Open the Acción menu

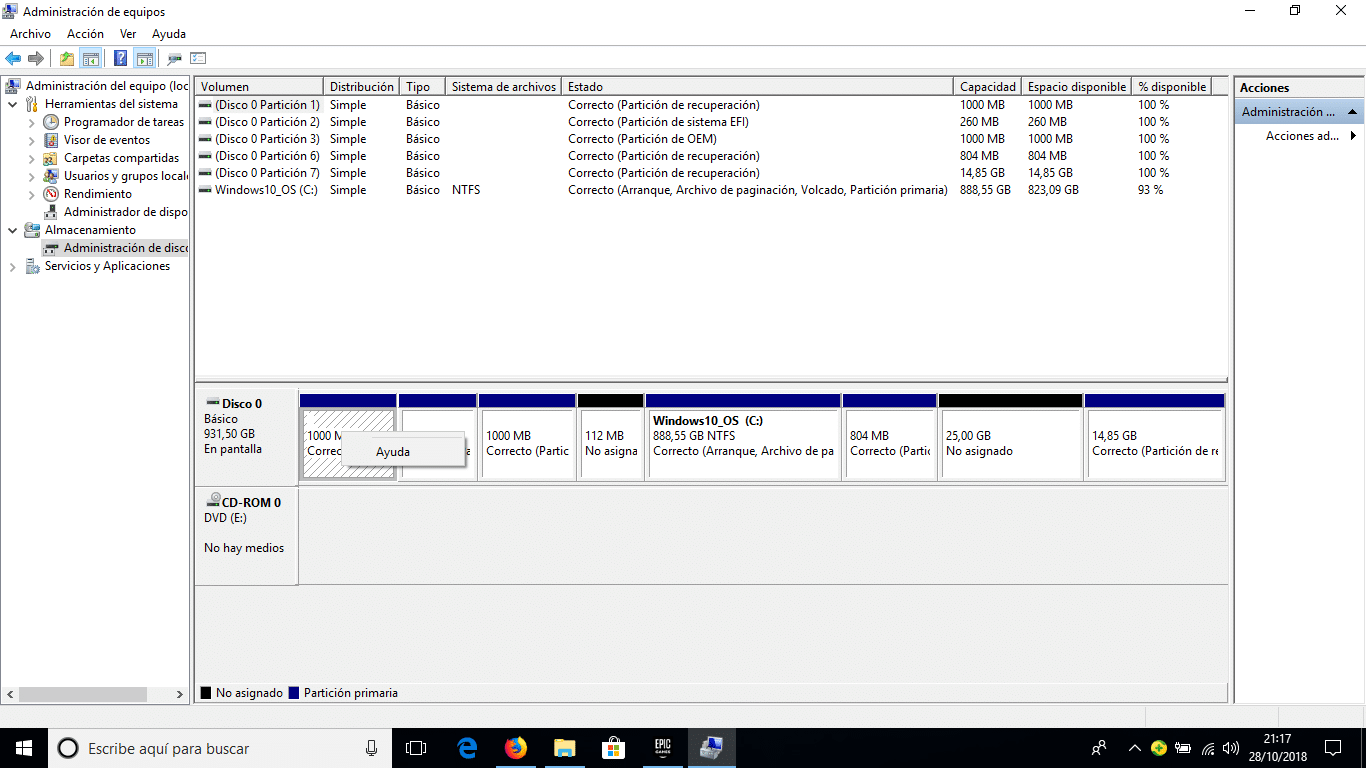tap(85, 34)
